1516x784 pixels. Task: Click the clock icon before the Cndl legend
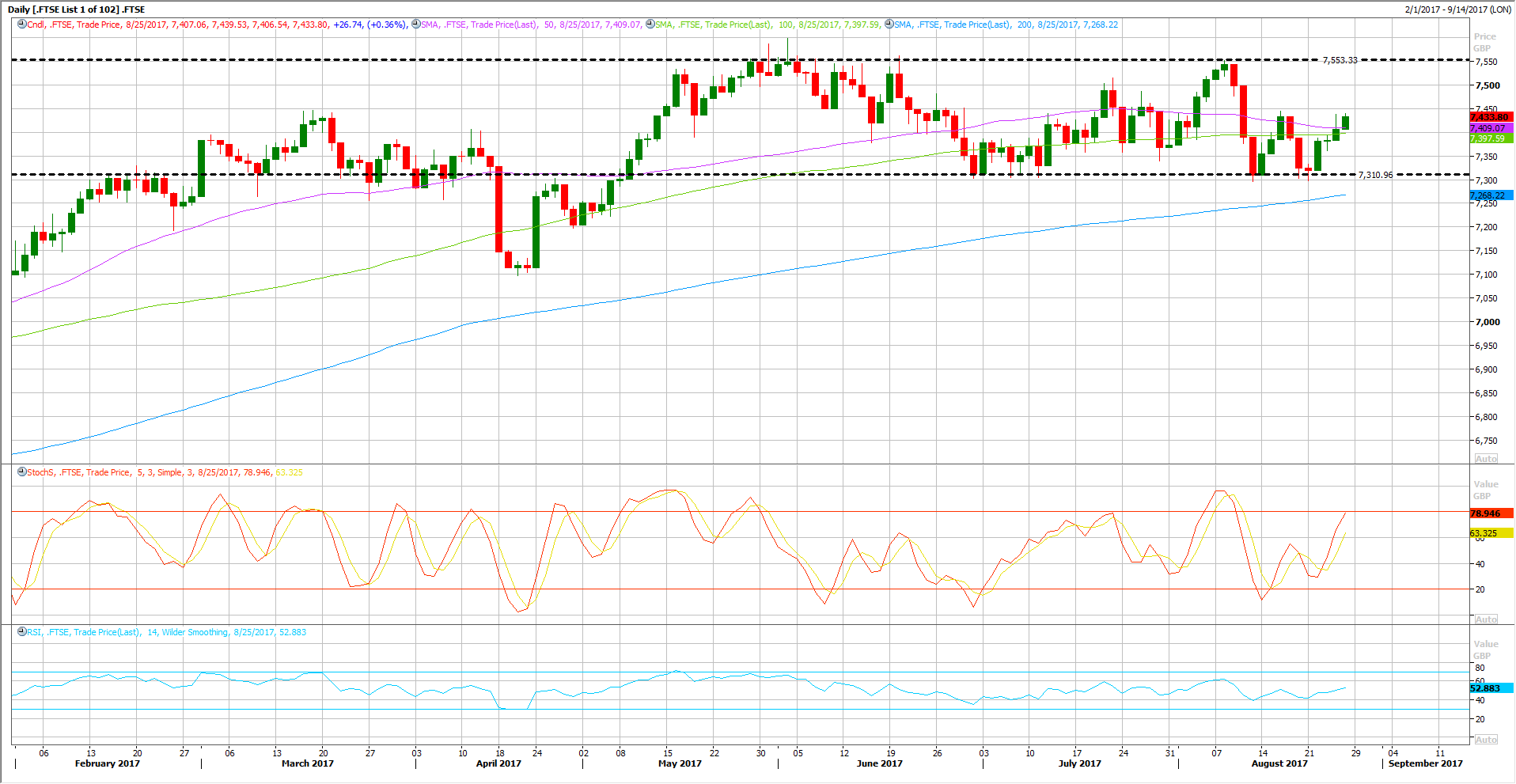[21, 25]
